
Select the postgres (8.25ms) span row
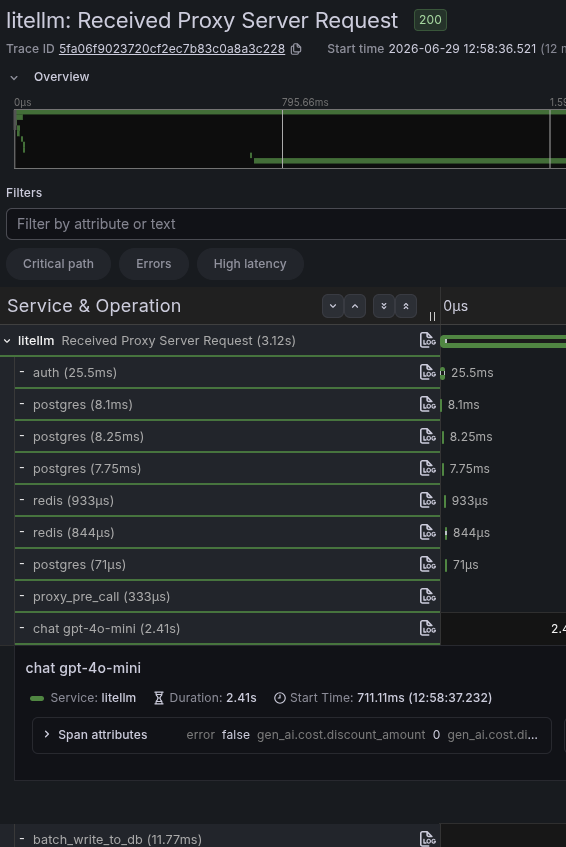[x=227, y=436]
